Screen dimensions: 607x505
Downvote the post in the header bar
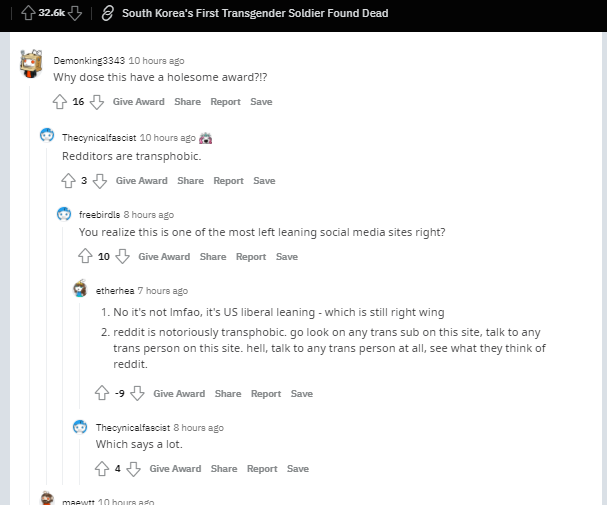(x=75, y=13)
